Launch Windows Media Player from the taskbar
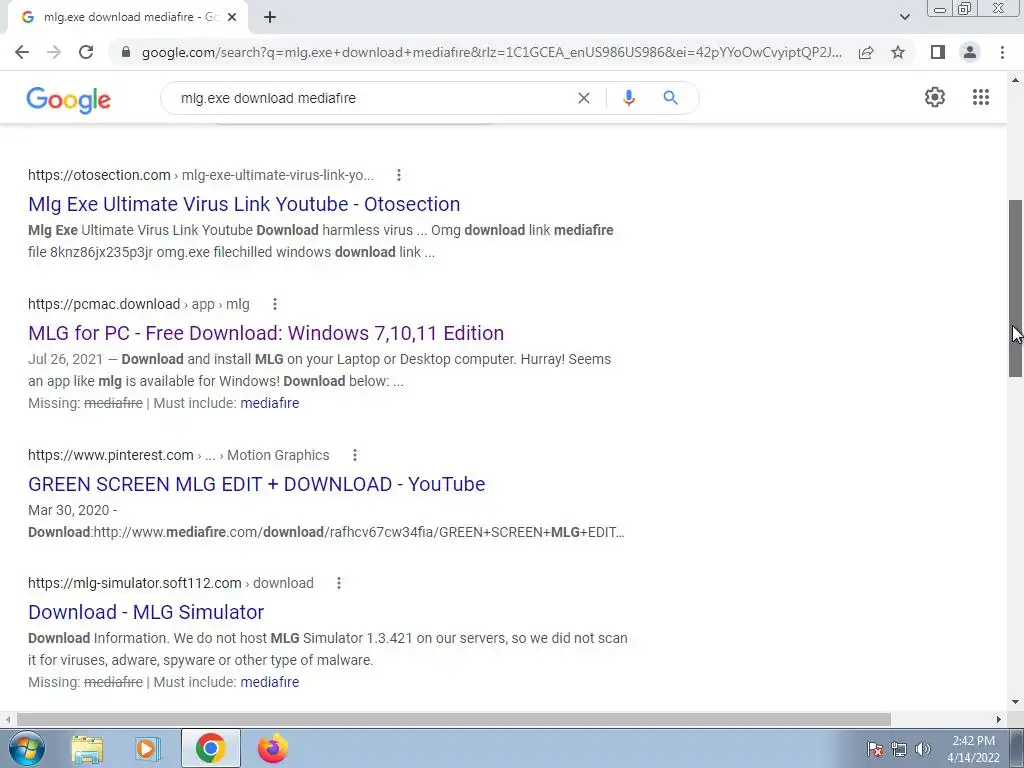Image resolution: width=1024 pixels, height=768 pixels. point(148,748)
